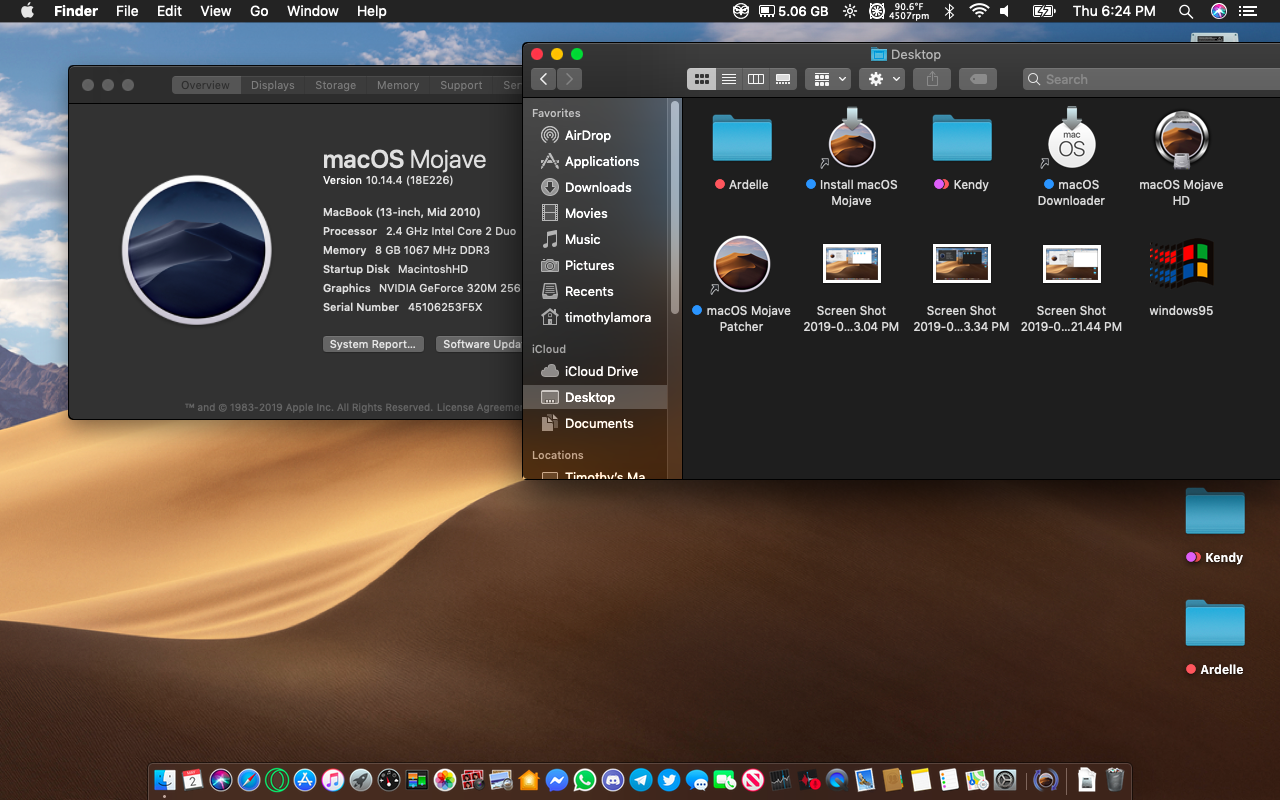Open Spotlight search in menu bar
Viewport: 1280px width, 800px height.
point(1186,11)
